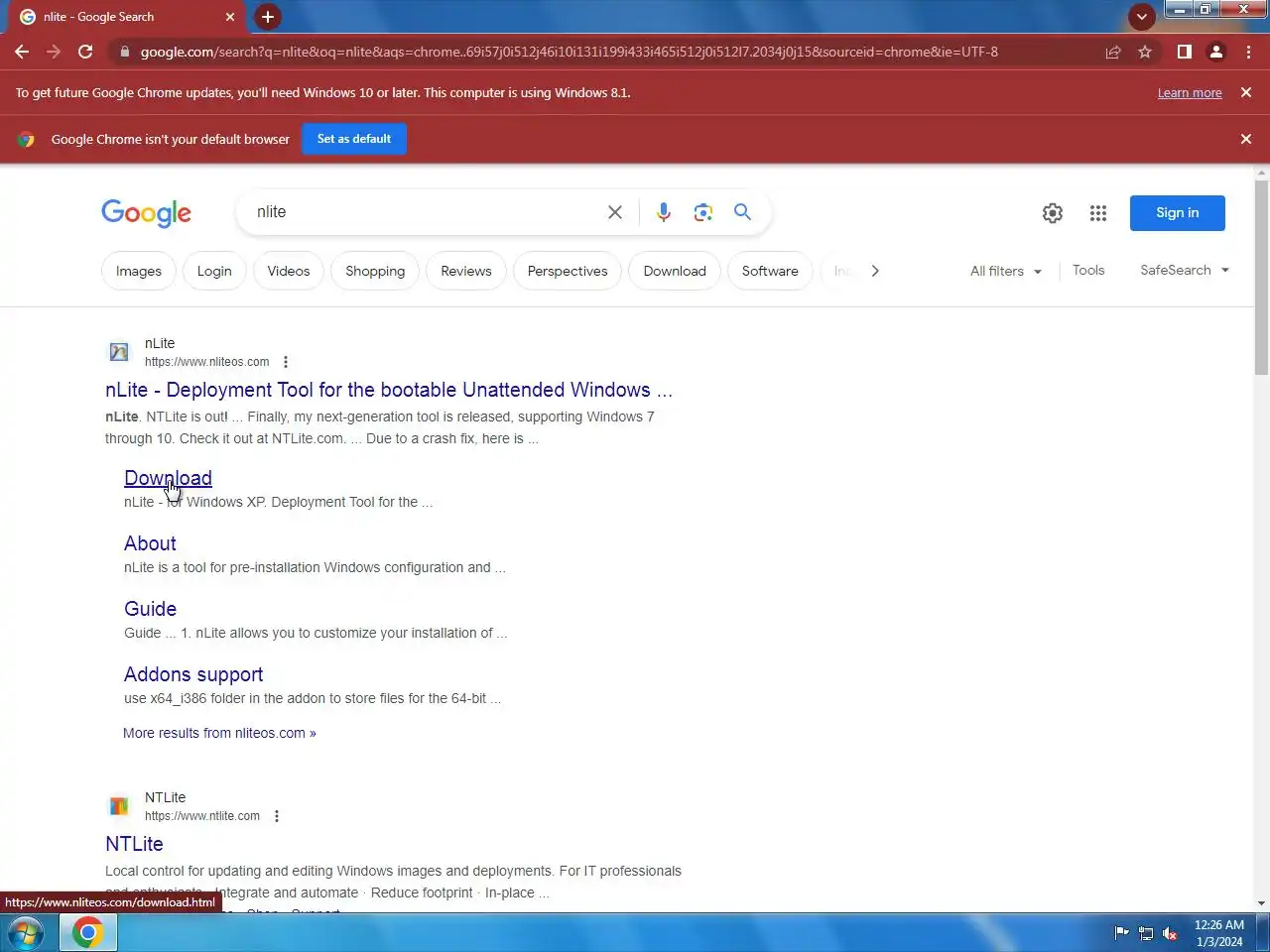Viewport: 1270px width, 952px height.
Task: Expand the All filters dropdown
Action: [1006, 271]
